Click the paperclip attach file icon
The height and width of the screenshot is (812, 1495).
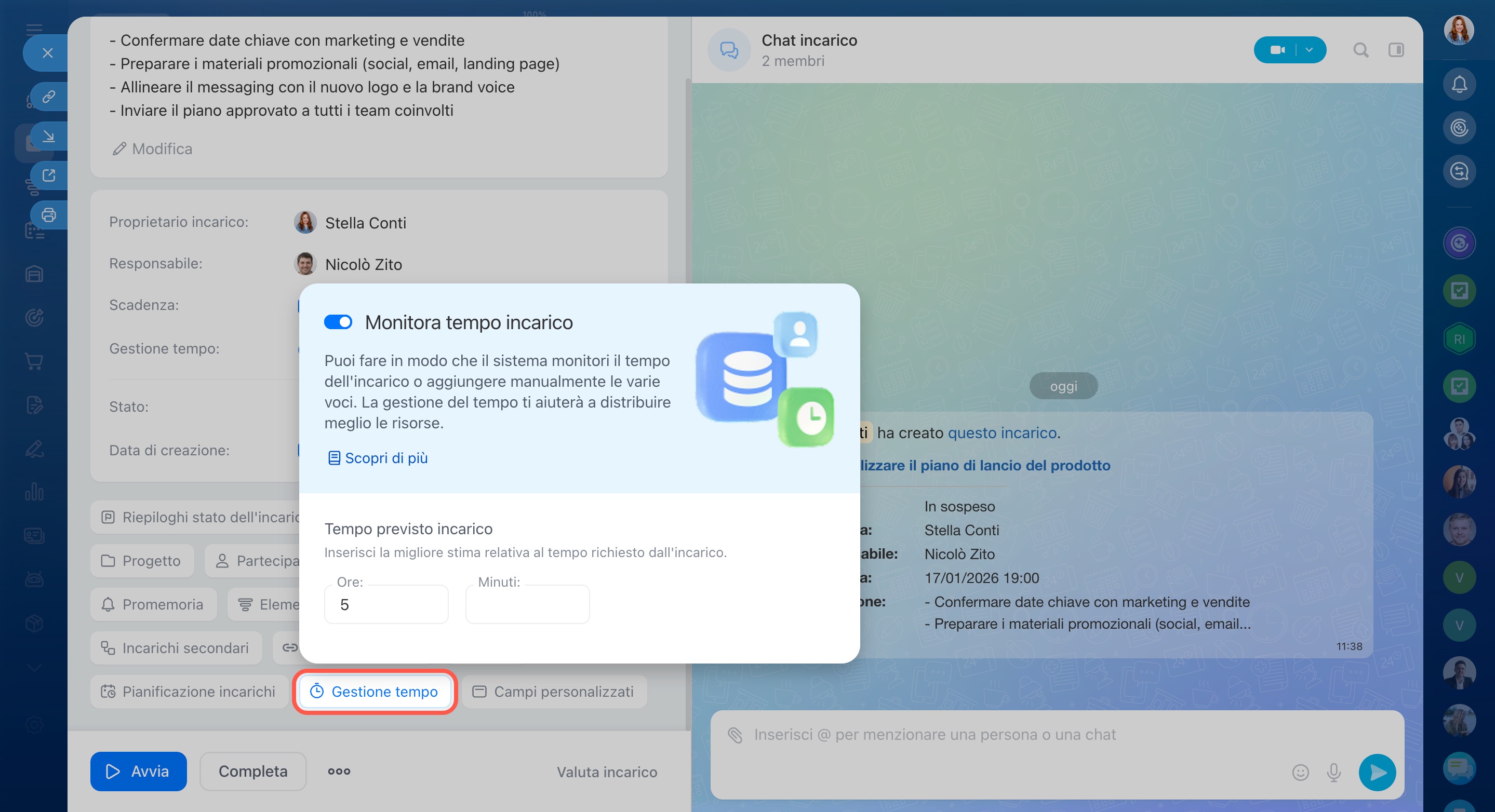[x=735, y=735]
